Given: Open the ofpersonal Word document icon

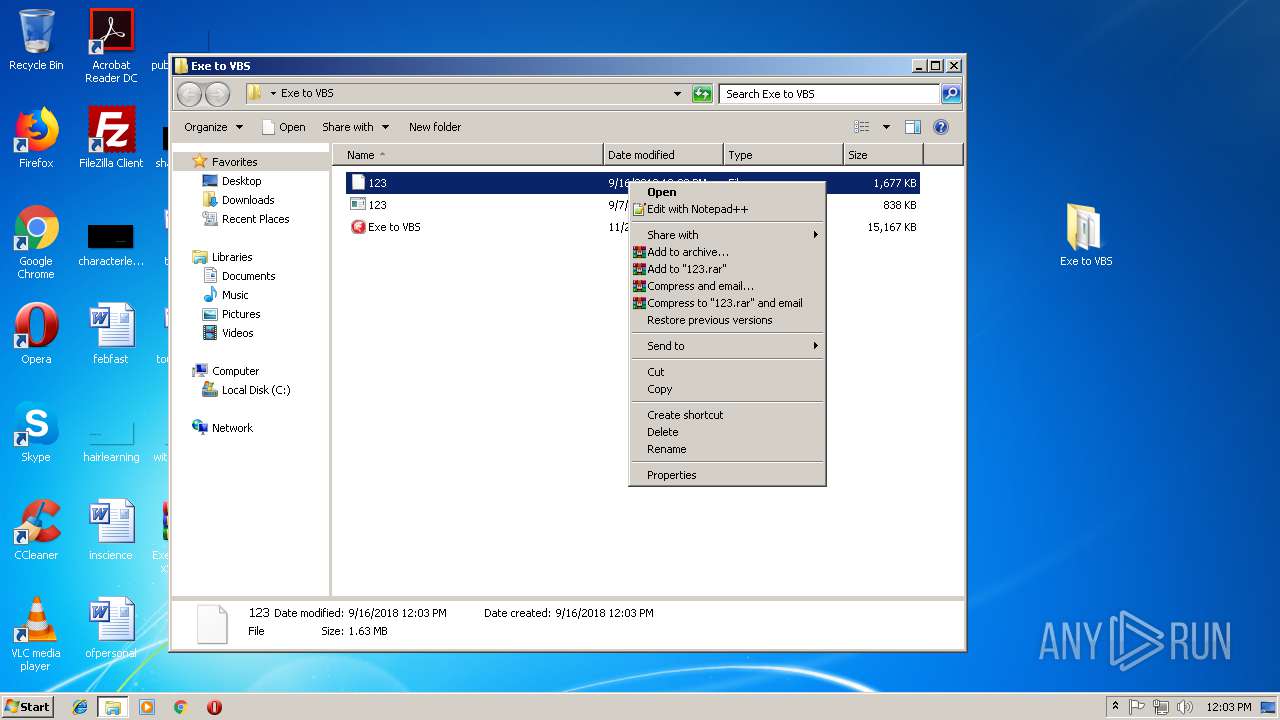Looking at the screenshot, I should tap(111, 628).
